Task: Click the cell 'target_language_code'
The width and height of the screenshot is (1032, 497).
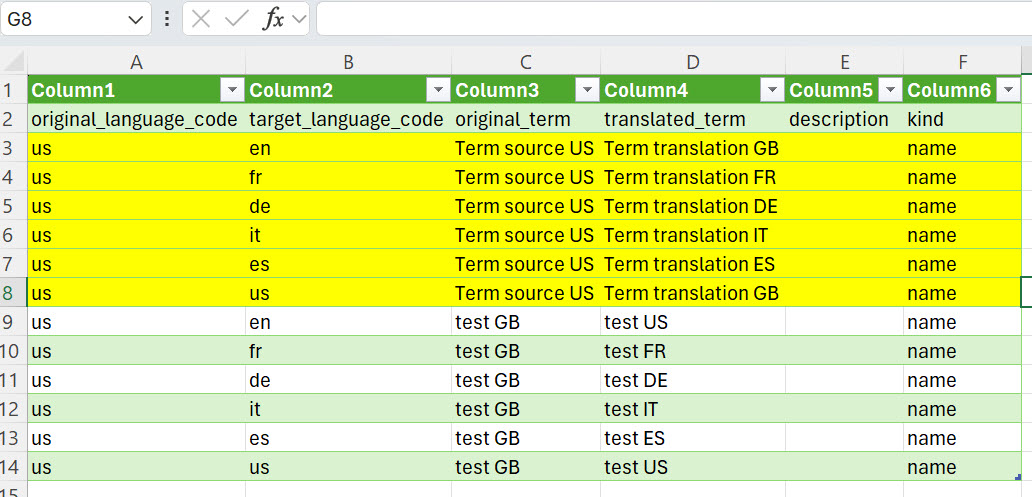Action: click(348, 119)
